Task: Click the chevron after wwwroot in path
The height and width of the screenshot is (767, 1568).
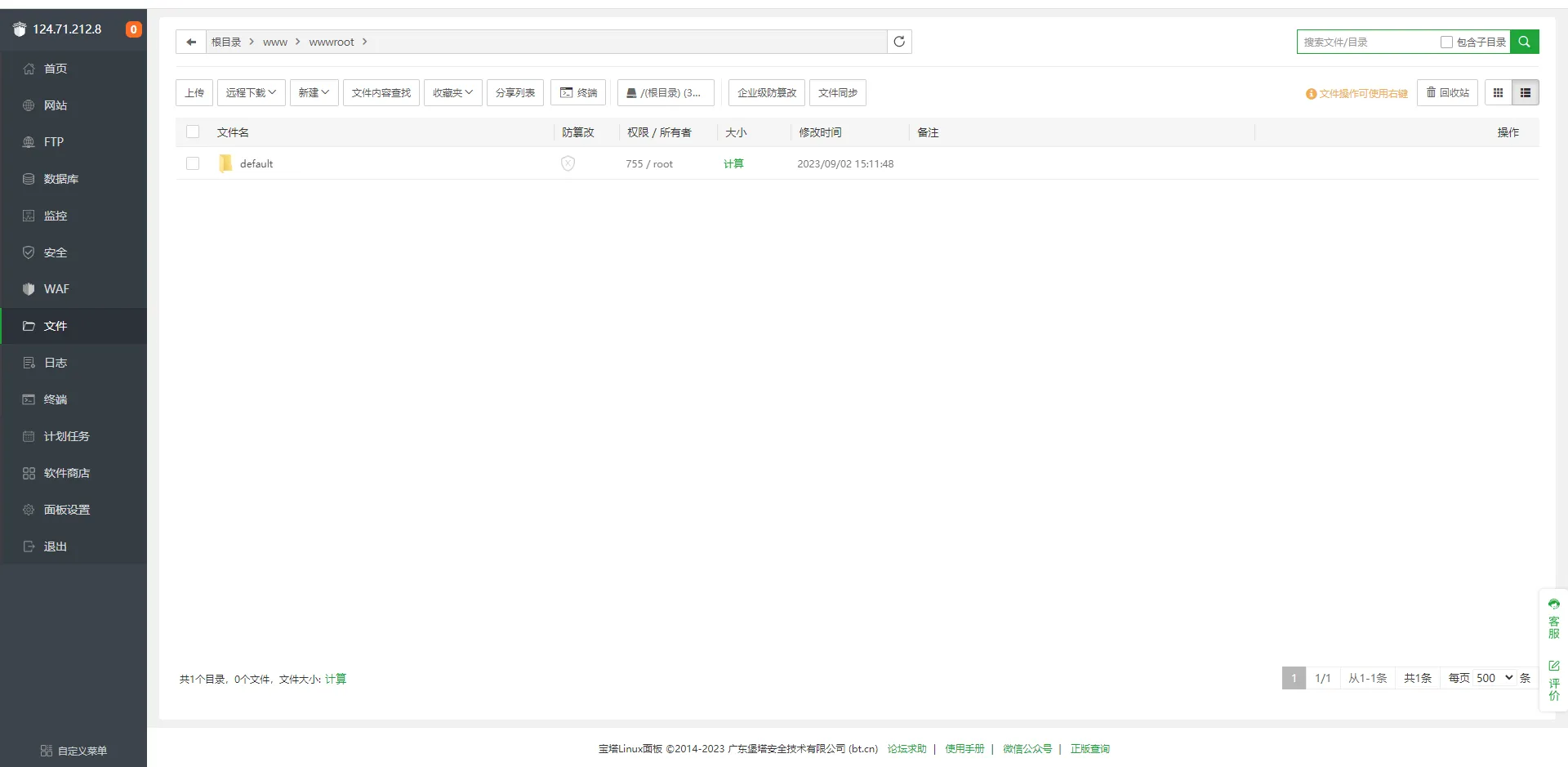Action: (365, 42)
